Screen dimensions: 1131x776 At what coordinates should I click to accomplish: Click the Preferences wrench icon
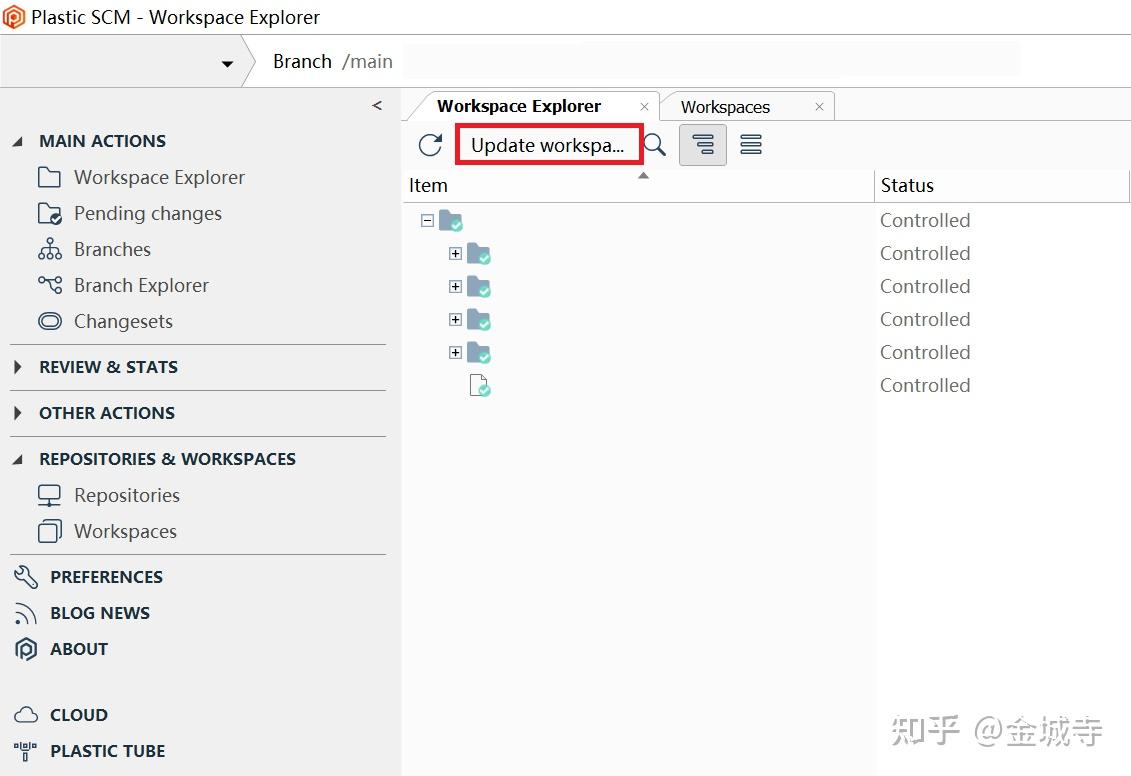25,576
